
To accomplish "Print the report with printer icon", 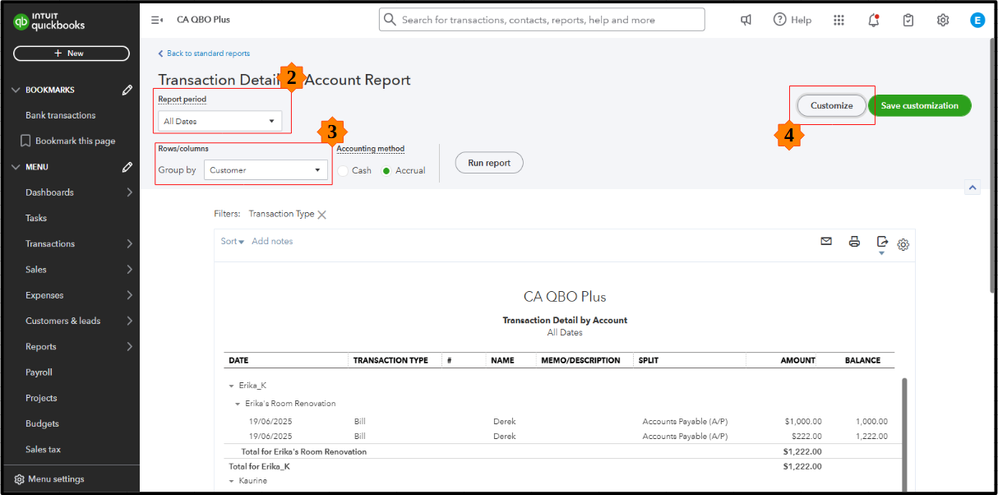I will [855, 241].
